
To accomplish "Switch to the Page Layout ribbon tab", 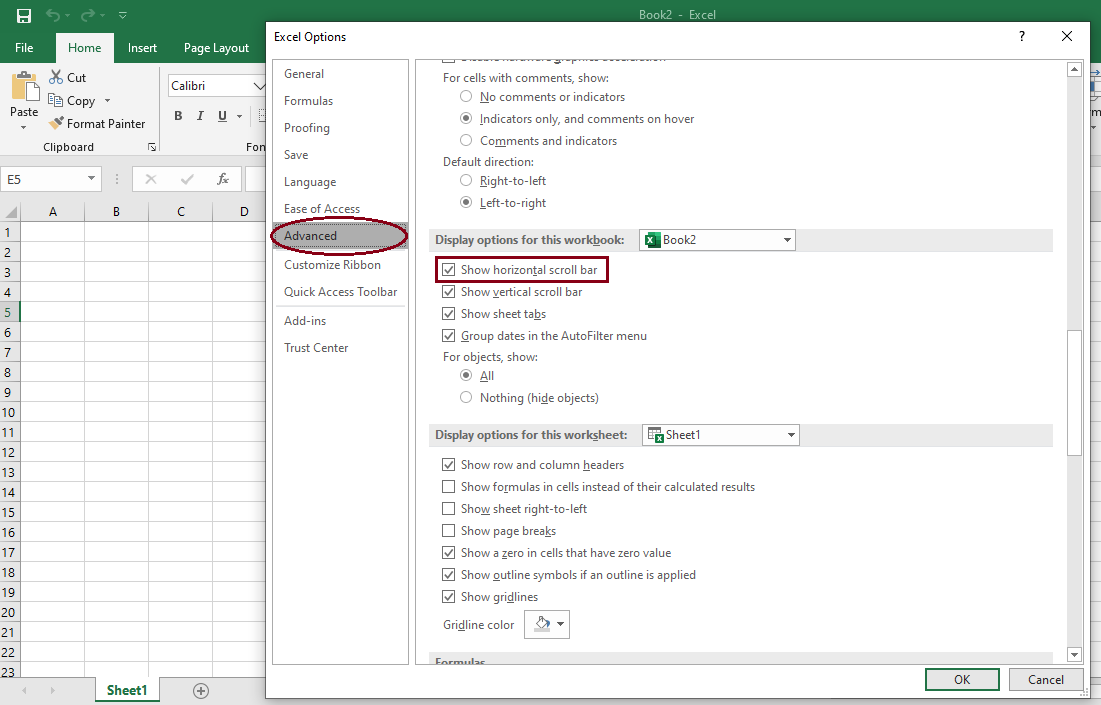I will pos(216,47).
